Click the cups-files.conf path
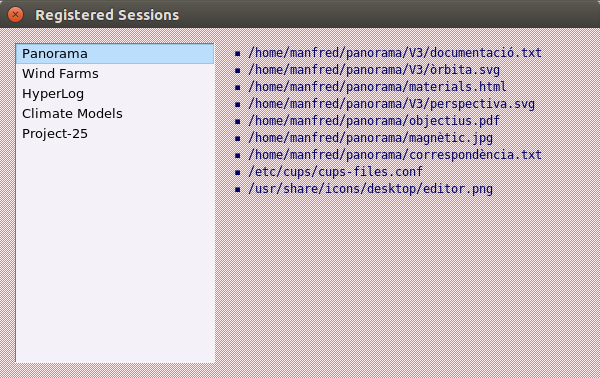Screen dimensions: 600x378 (x=335, y=172)
